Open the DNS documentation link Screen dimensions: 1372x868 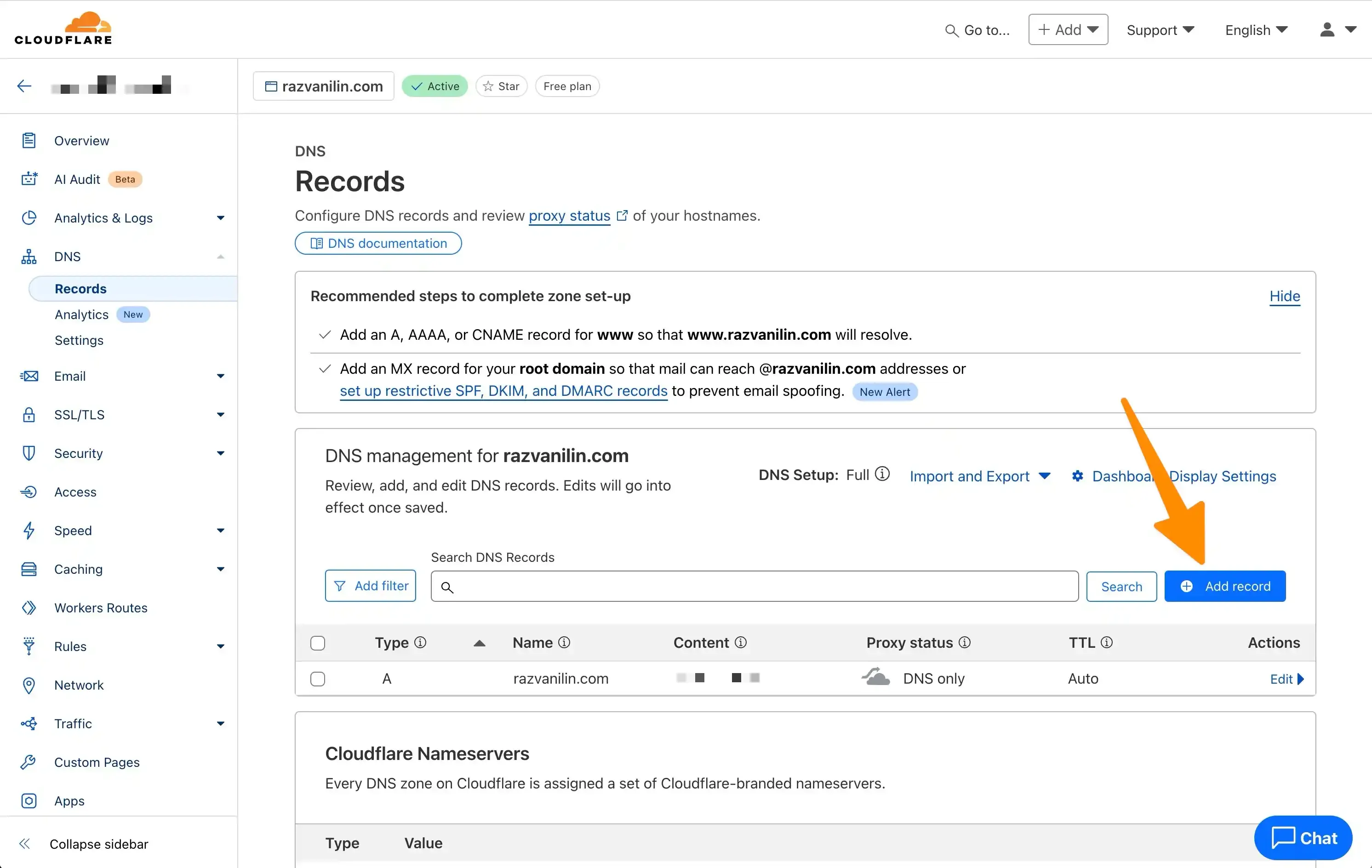coord(378,243)
